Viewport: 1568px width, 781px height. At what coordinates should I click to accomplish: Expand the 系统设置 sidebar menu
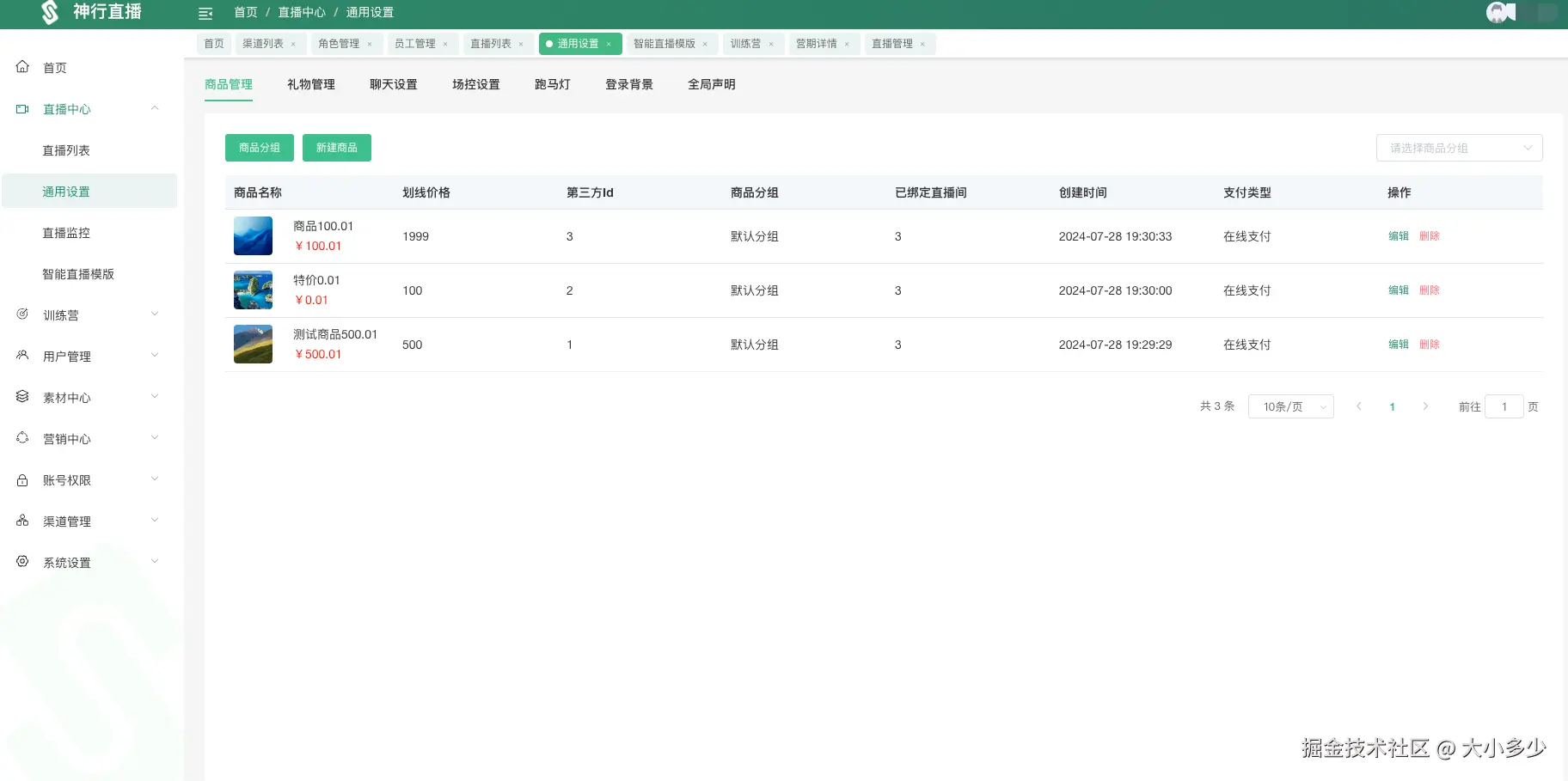[x=155, y=562]
